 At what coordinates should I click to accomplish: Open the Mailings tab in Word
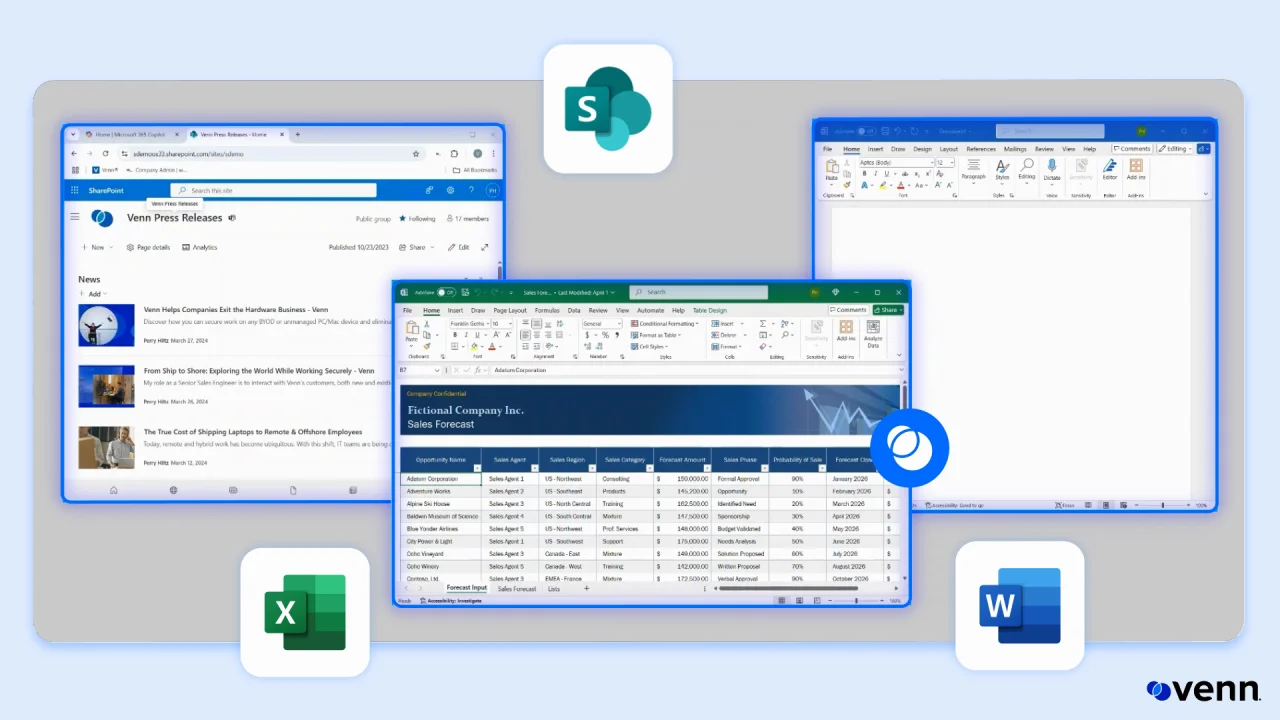tap(1015, 149)
